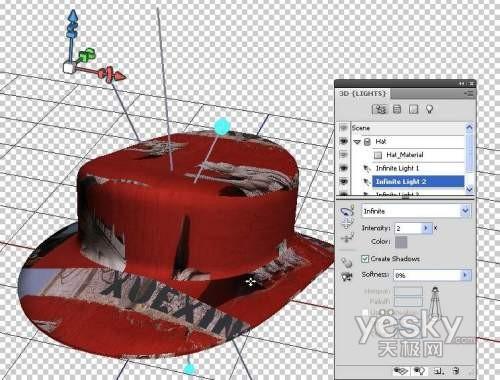500x380 pixels.
Task: Choose the rotate light tool icon
Action: coord(347,211)
